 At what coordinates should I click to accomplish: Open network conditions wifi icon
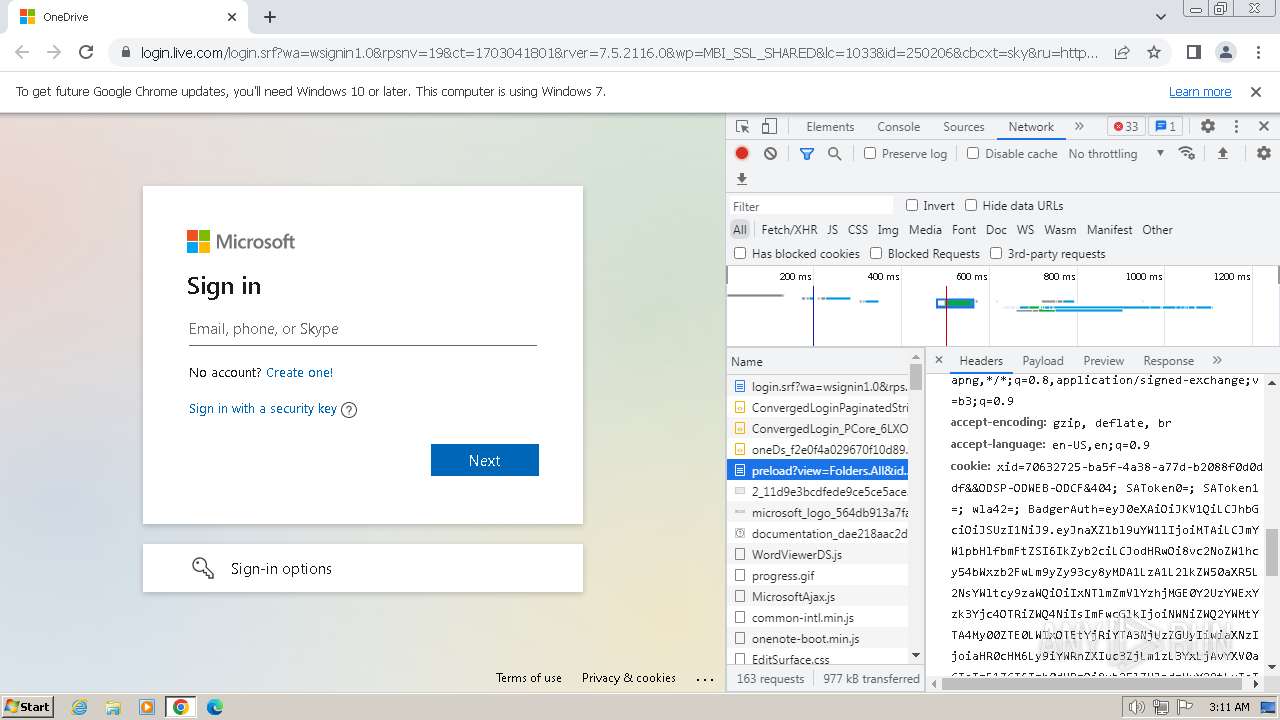click(x=1187, y=153)
